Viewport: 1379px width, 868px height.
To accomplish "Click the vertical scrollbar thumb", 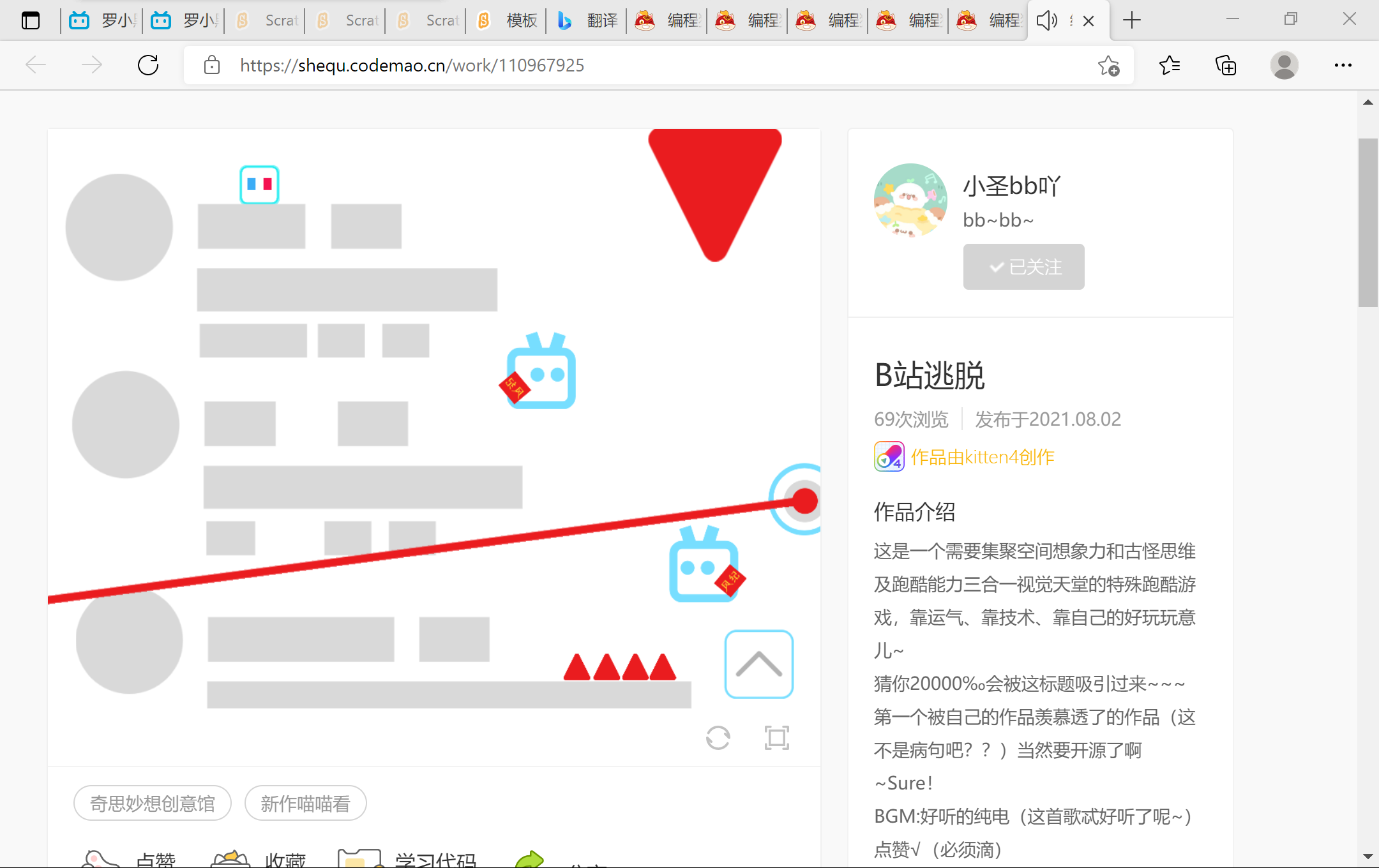I will coord(1368,222).
